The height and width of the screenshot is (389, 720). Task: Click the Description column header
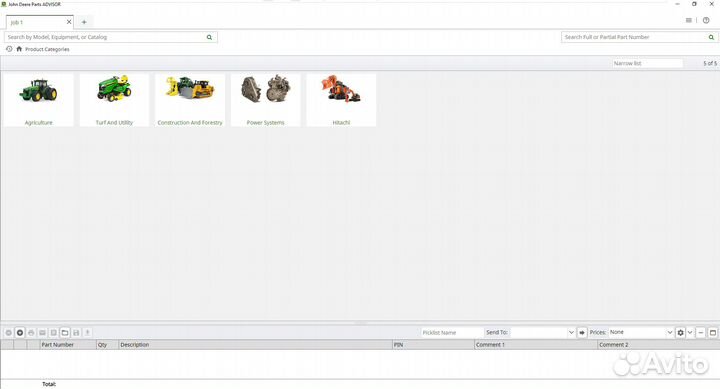click(255, 344)
